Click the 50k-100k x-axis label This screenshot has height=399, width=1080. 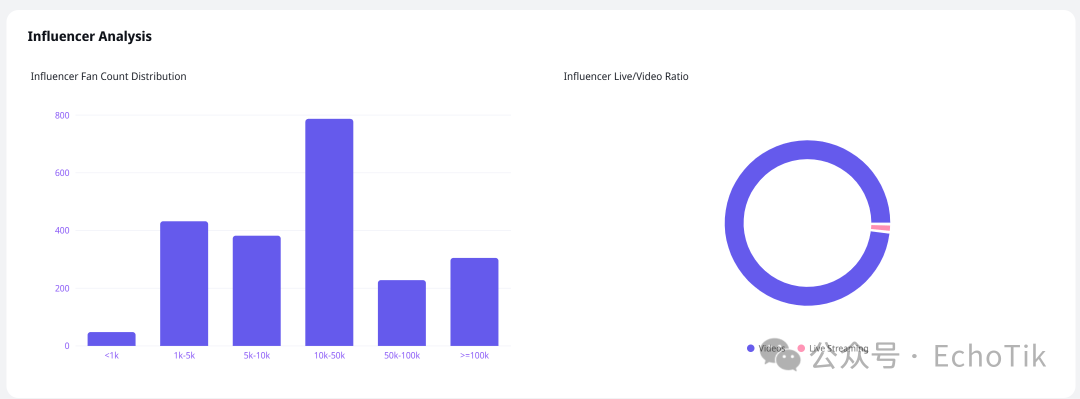[x=402, y=356]
